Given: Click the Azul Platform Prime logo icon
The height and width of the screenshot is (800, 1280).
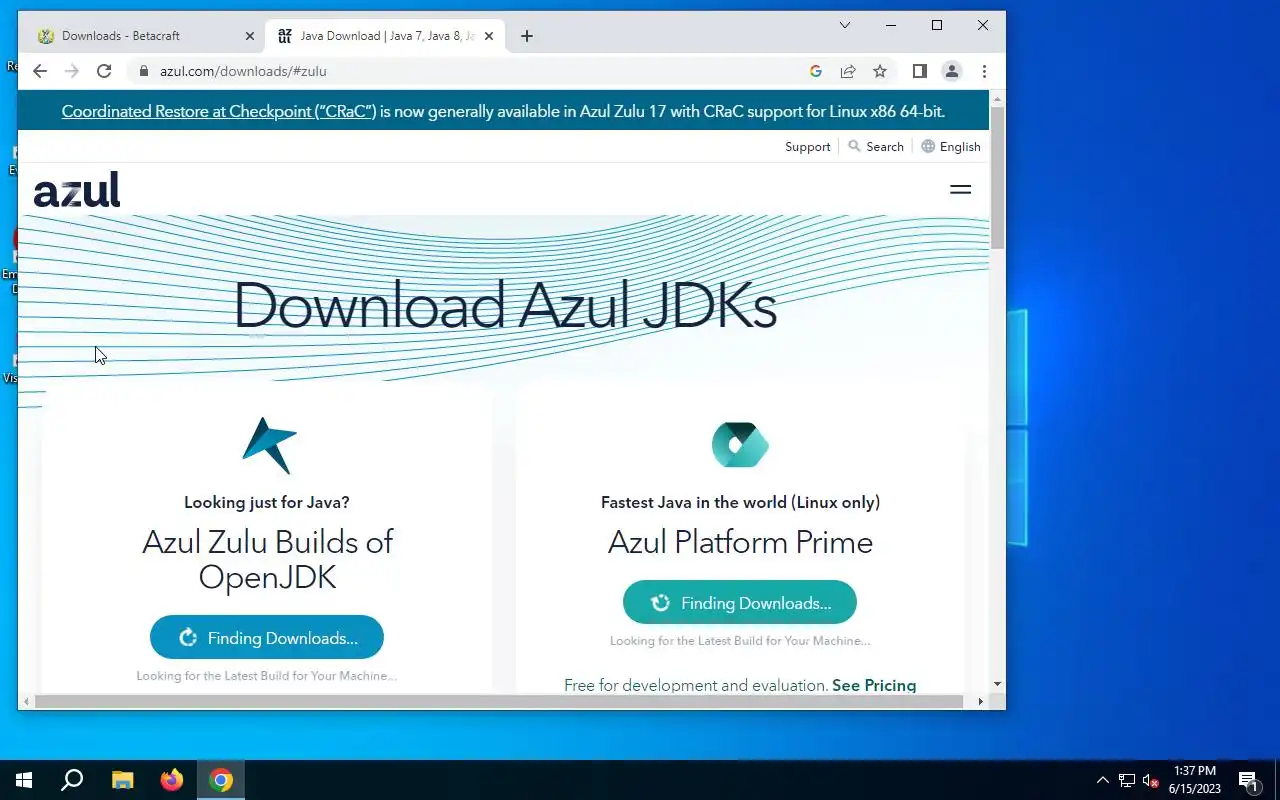Looking at the screenshot, I should click(740, 445).
